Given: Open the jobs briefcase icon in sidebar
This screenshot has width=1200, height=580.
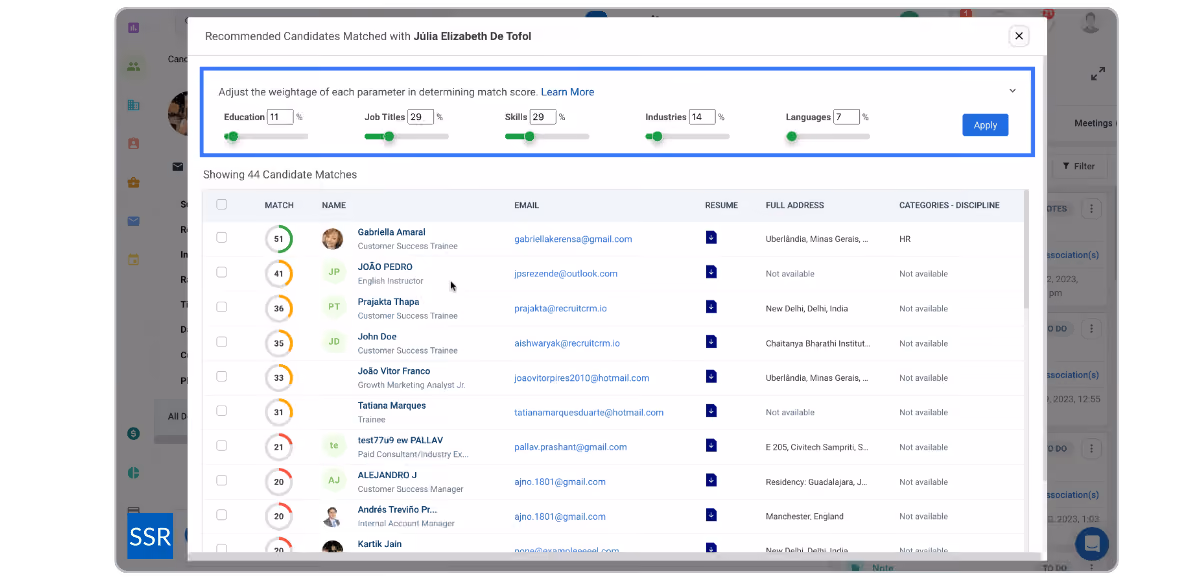Looking at the screenshot, I should coord(133,182).
